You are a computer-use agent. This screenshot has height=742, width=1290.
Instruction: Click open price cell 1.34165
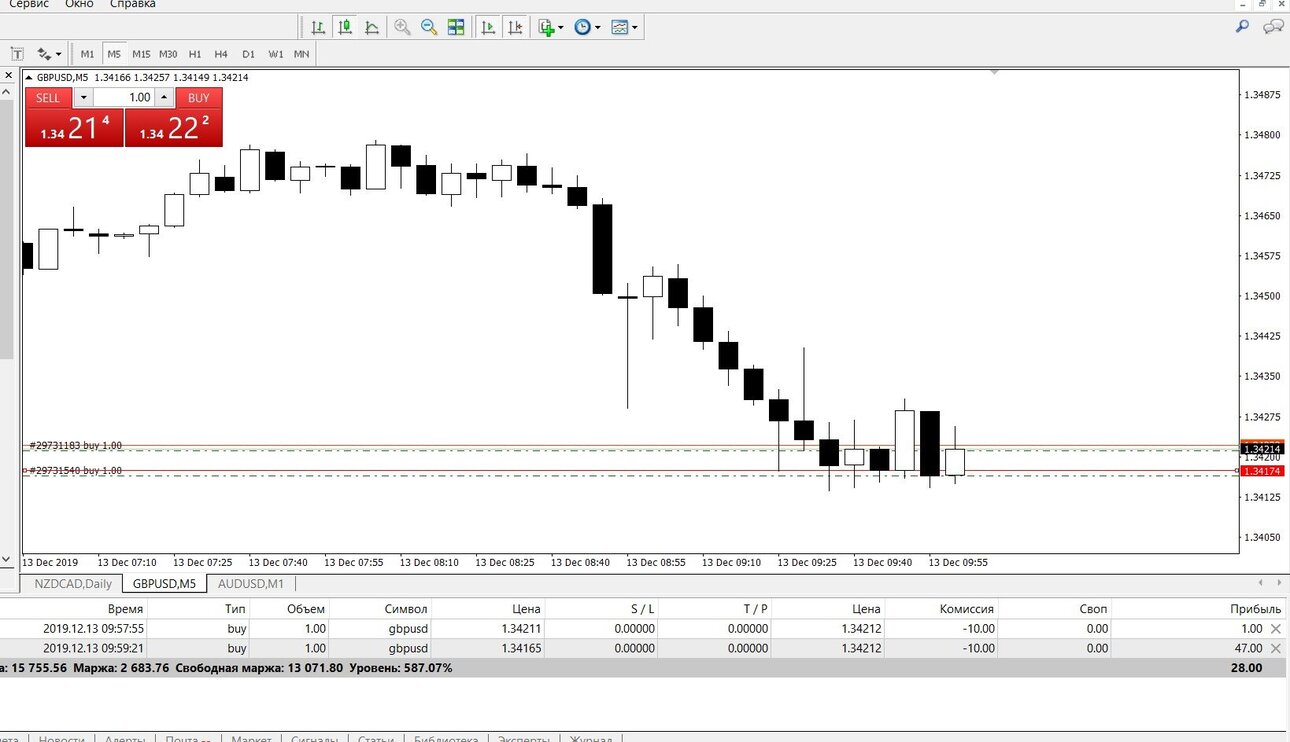521,648
